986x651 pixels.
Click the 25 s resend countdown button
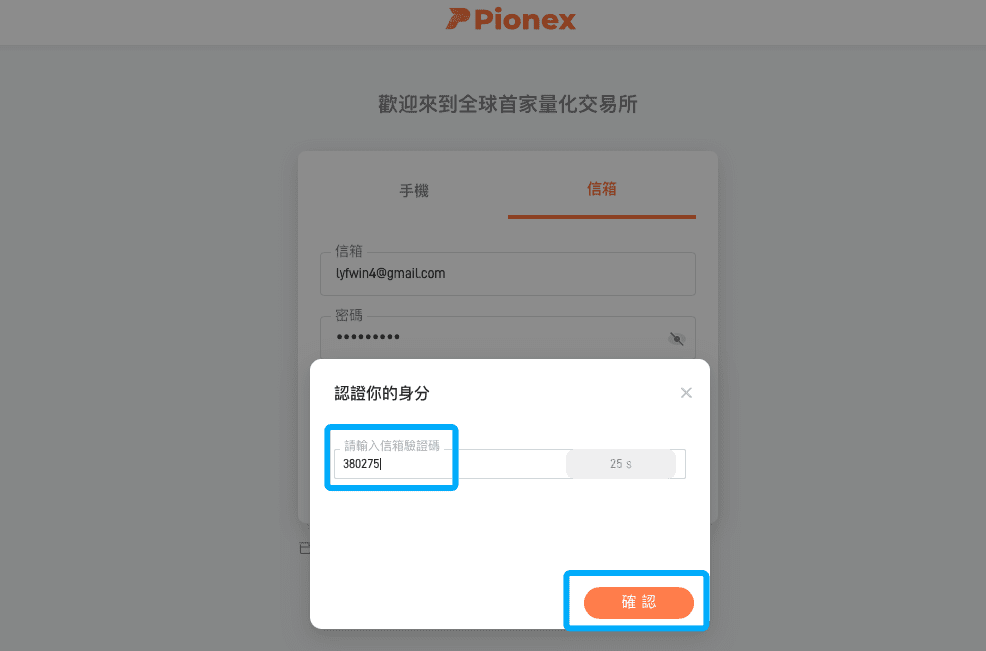tap(621, 464)
